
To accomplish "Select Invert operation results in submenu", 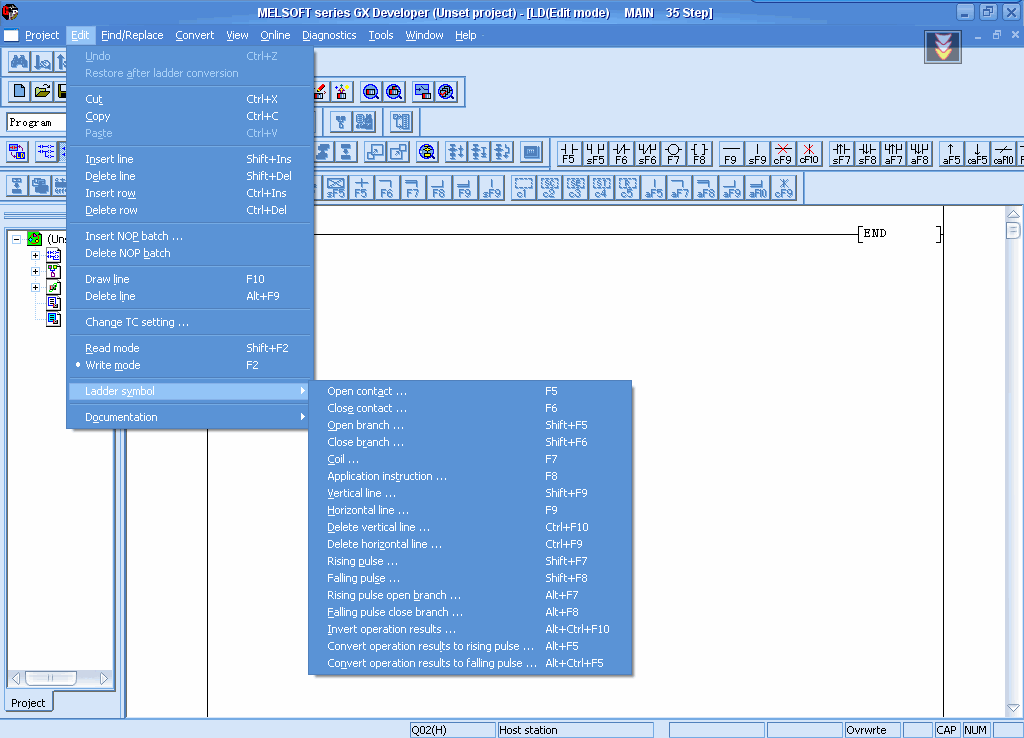I will click(x=470, y=629).
